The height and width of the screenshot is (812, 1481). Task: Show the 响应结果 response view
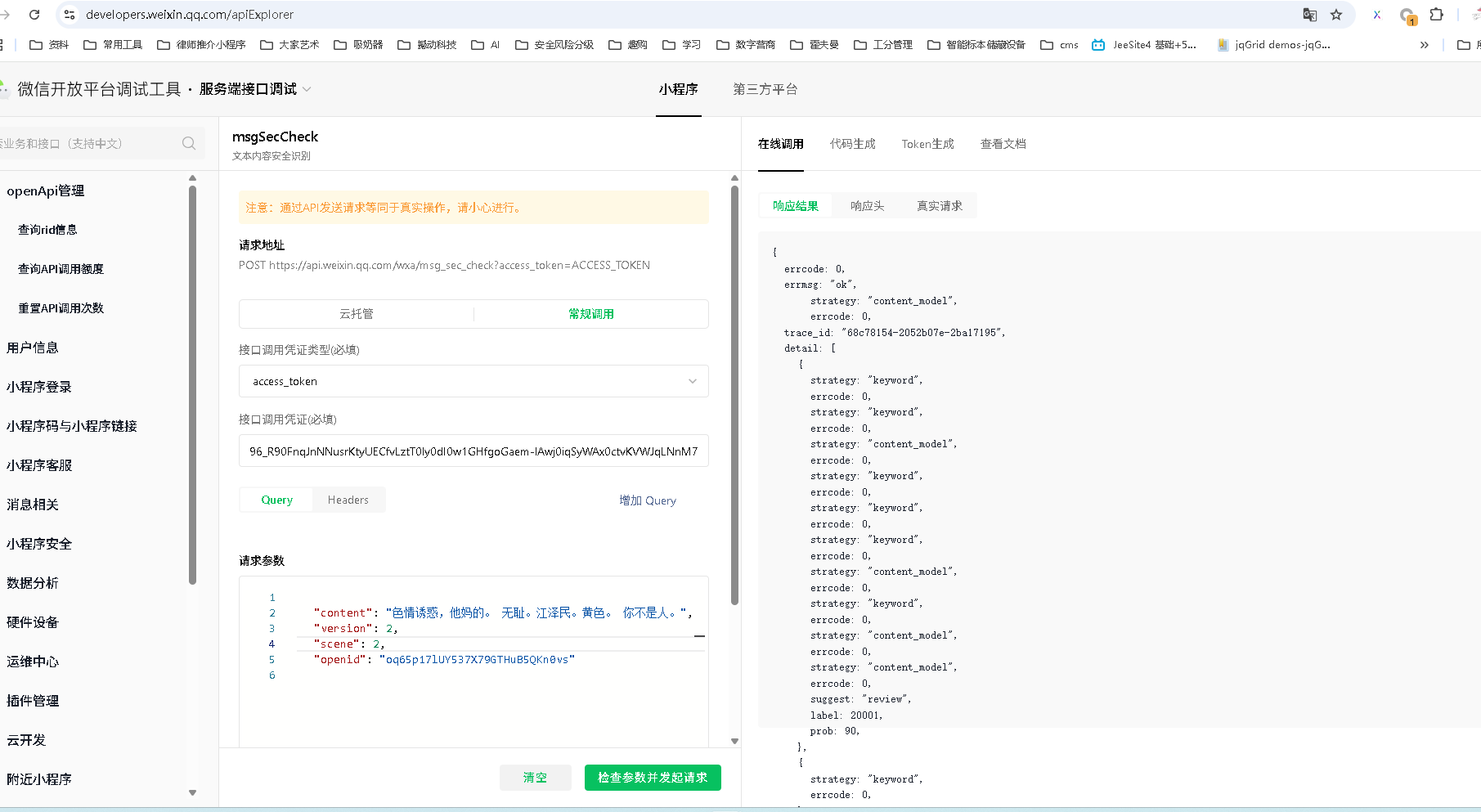pyautogui.click(x=796, y=206)
